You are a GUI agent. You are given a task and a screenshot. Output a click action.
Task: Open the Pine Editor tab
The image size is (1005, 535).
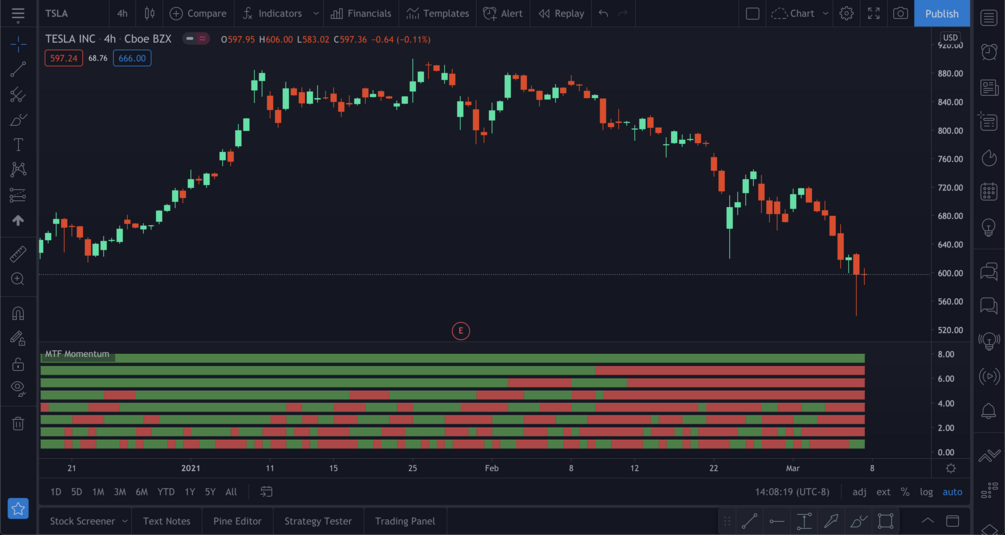(x=237, y=521)
